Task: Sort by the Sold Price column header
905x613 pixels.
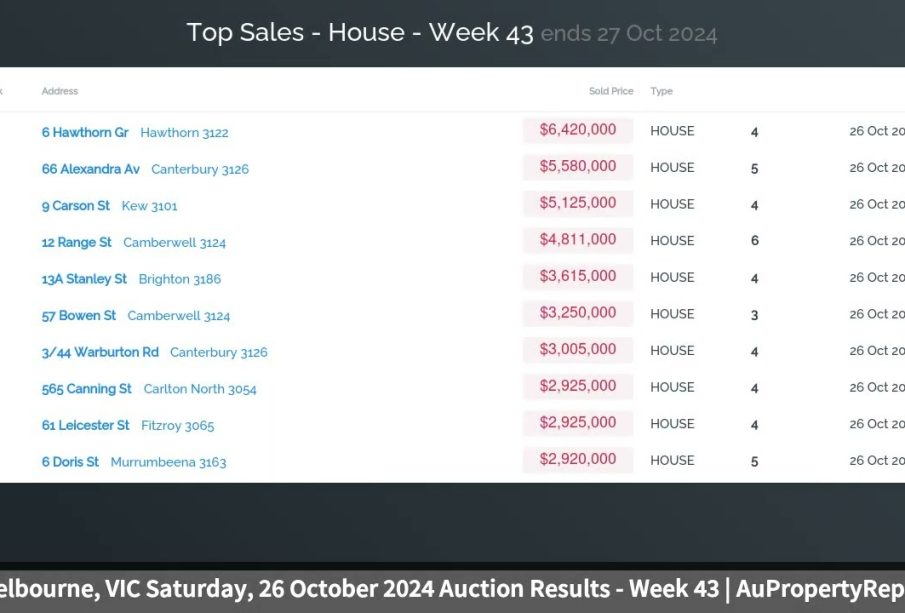Action: tap(611, 91)
